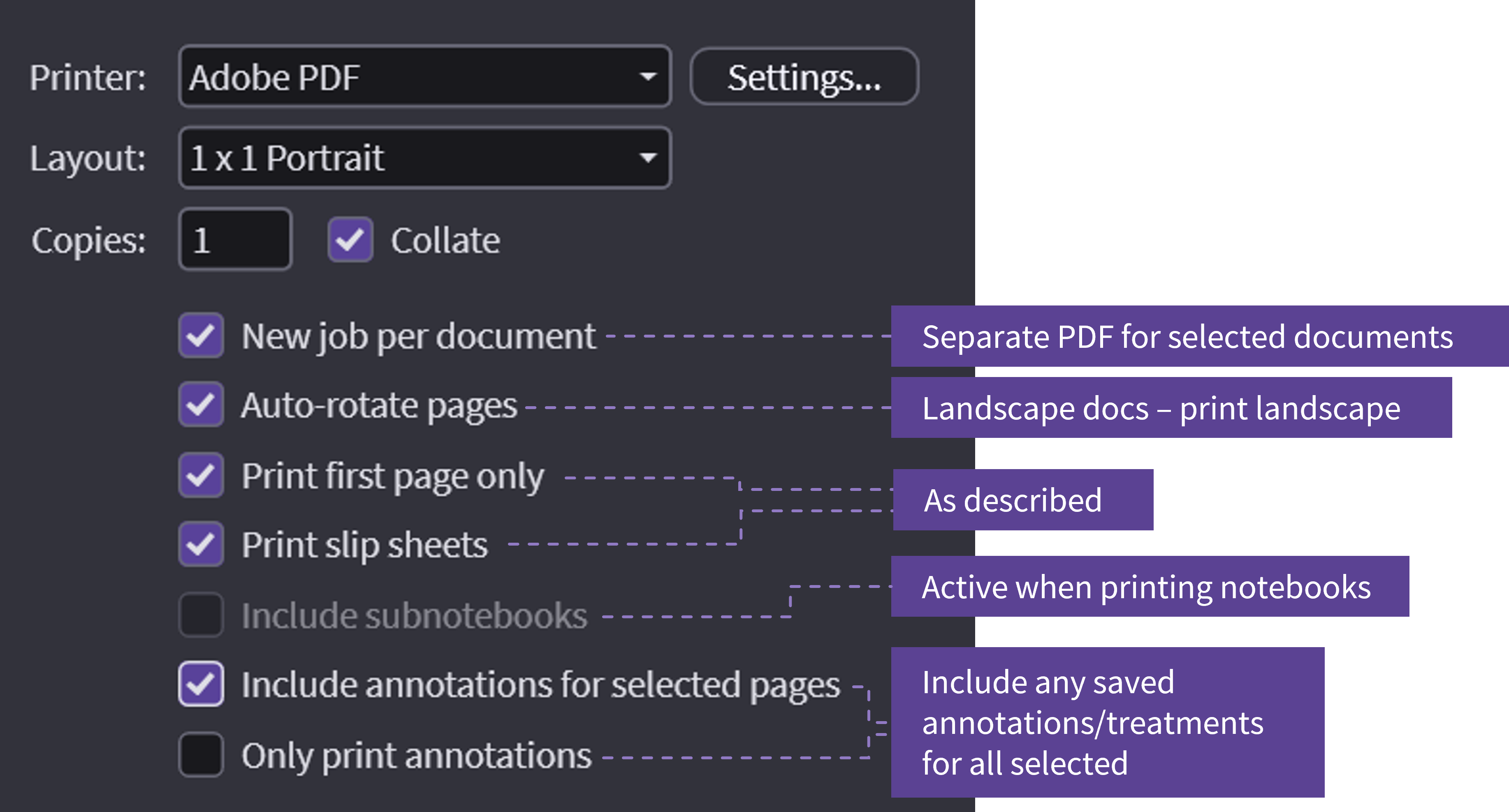Click the Layout dropdown arrow
This screenshot has height=812, width=1509.
[647, 158]
